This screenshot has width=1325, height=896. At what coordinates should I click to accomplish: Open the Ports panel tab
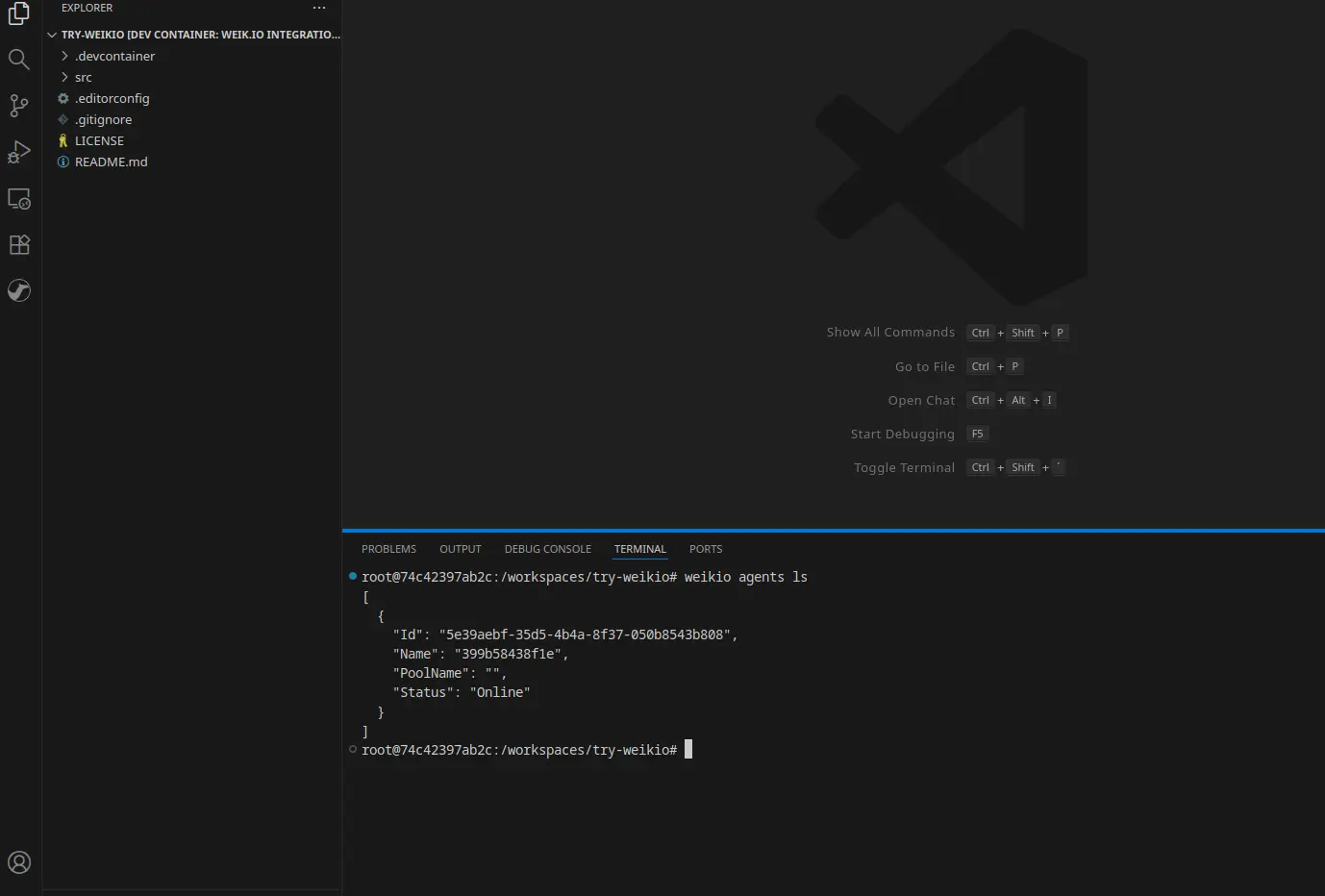pyautogui.click(x=705, y=548)
